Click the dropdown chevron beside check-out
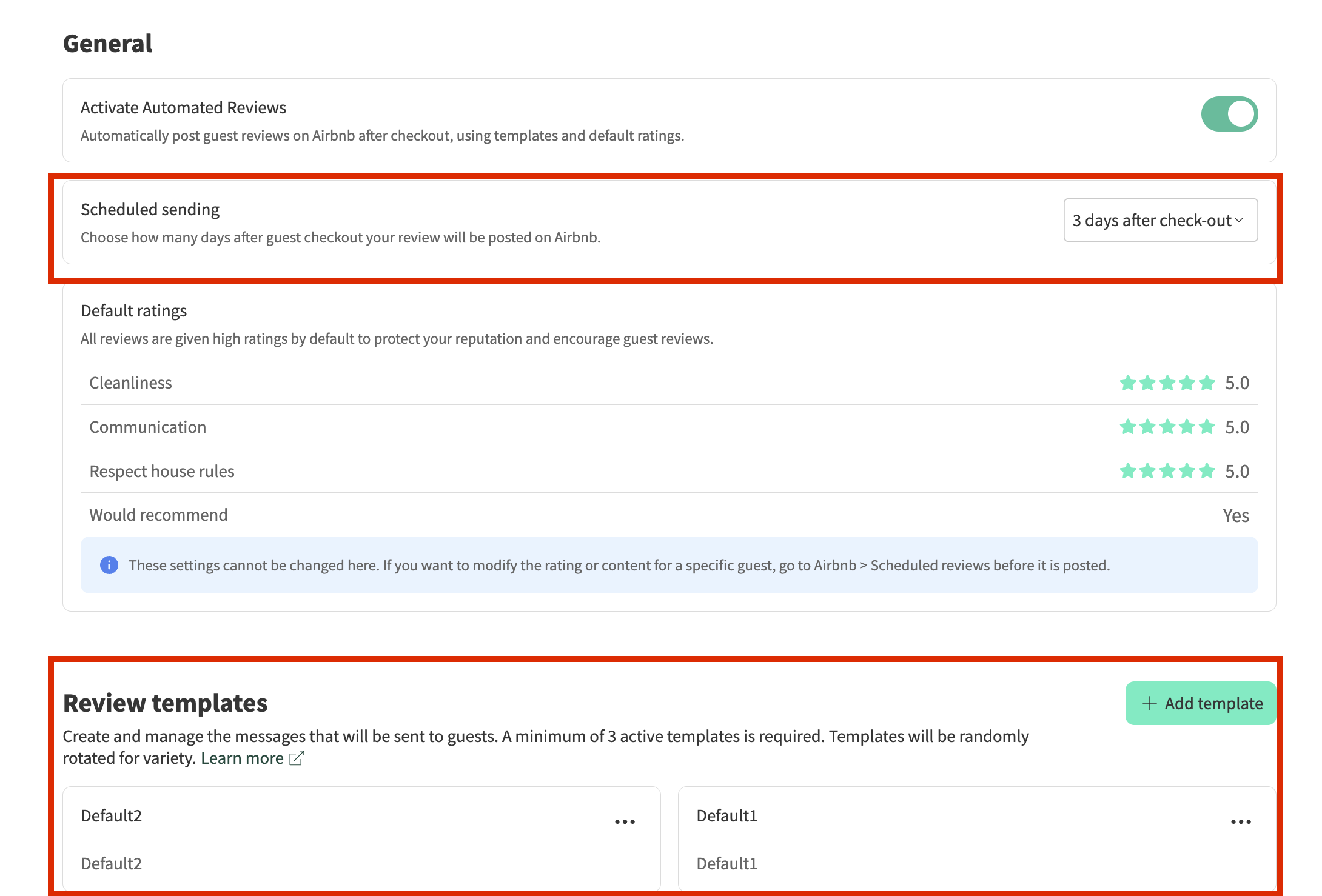 pyautogui.click(x=1239, y=220)
